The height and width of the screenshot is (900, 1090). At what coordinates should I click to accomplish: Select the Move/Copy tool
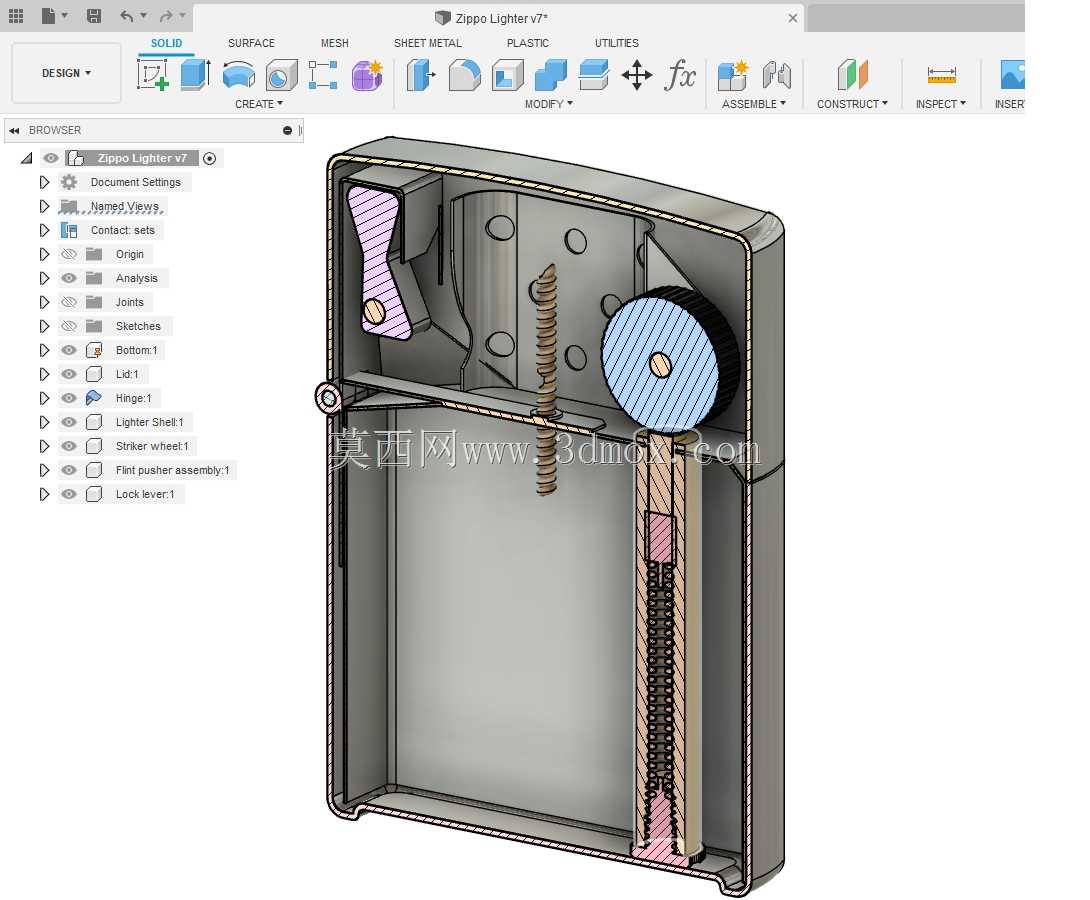pyautogui.click(x=637, y=74)
